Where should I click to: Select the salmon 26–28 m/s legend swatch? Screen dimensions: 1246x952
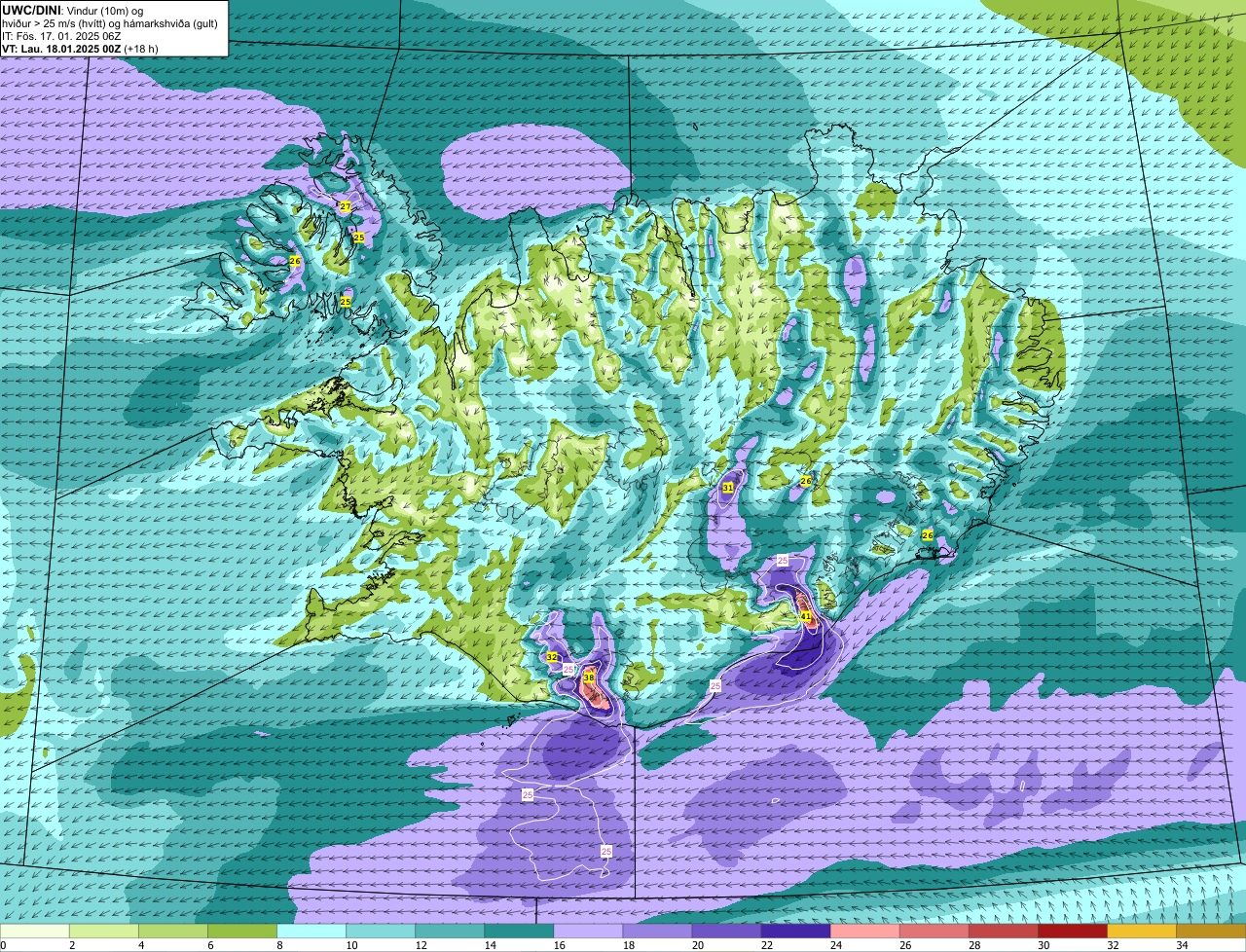[934, 932]
